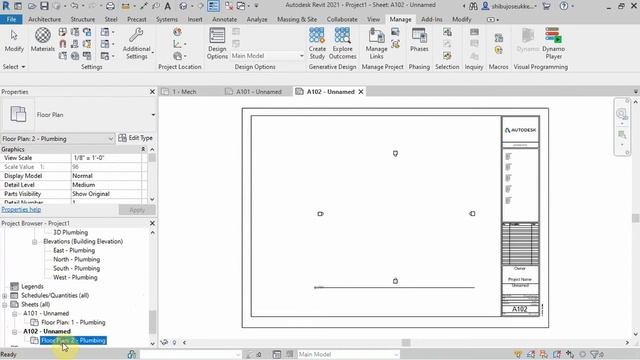Launch Dynamo Player
640x360 pixels.
click(553, 43)
